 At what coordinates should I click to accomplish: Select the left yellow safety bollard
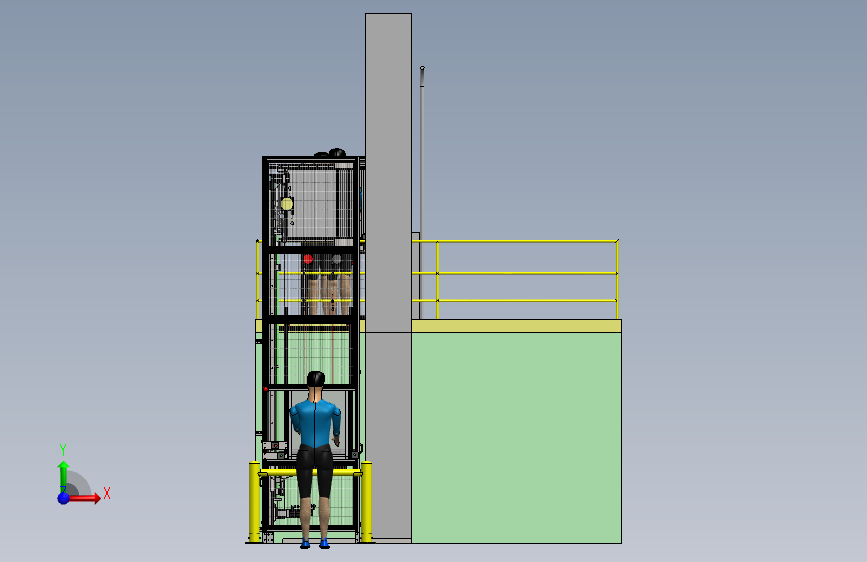tap(254, 501)
